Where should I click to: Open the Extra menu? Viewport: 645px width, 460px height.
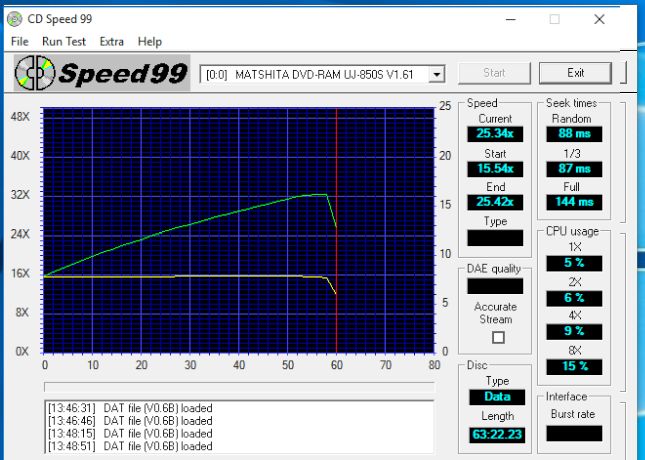tap(111, 42)
